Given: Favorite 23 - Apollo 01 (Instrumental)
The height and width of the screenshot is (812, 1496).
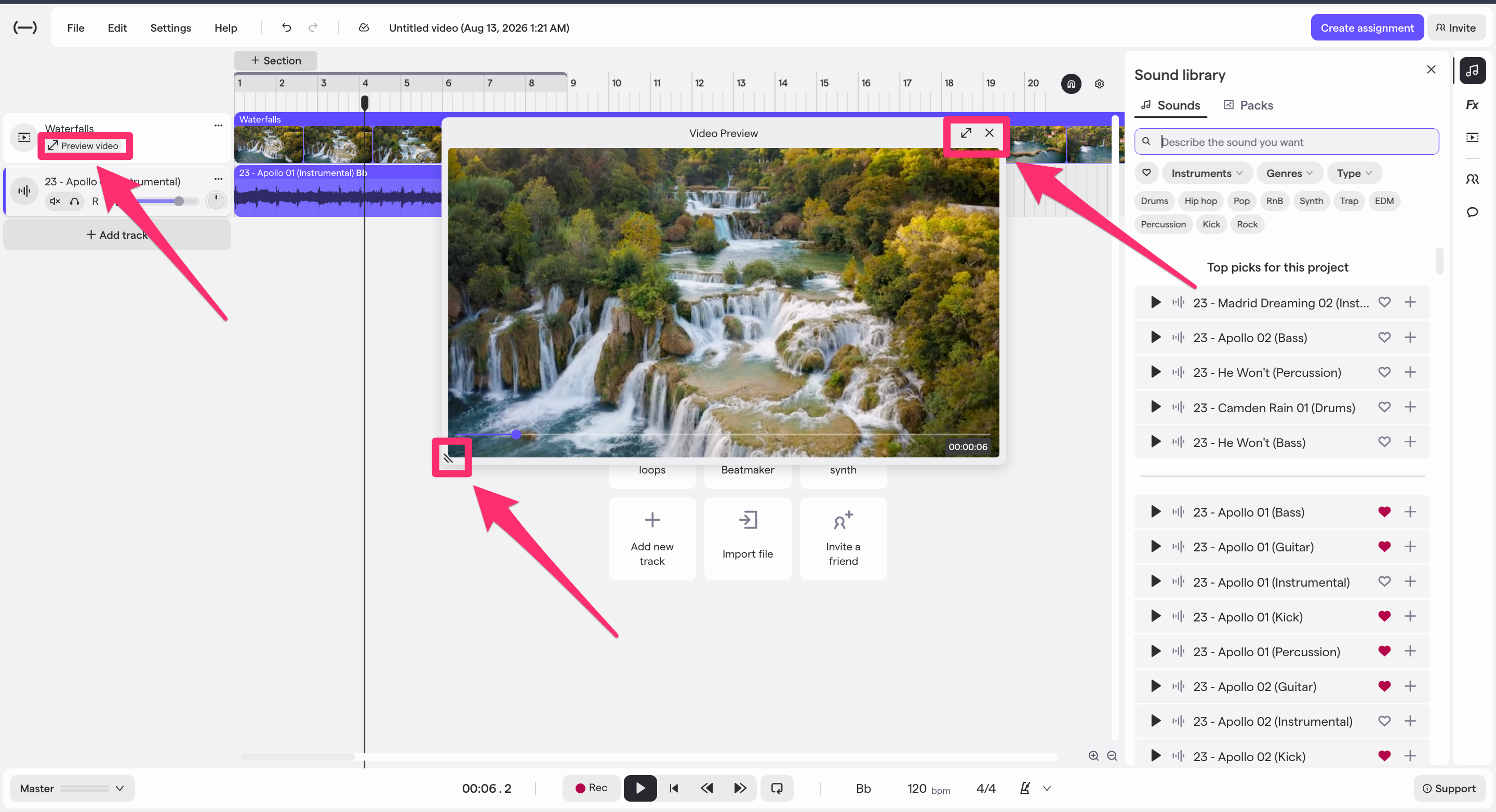Looking at the screenshot, I should coord(1384,581).
